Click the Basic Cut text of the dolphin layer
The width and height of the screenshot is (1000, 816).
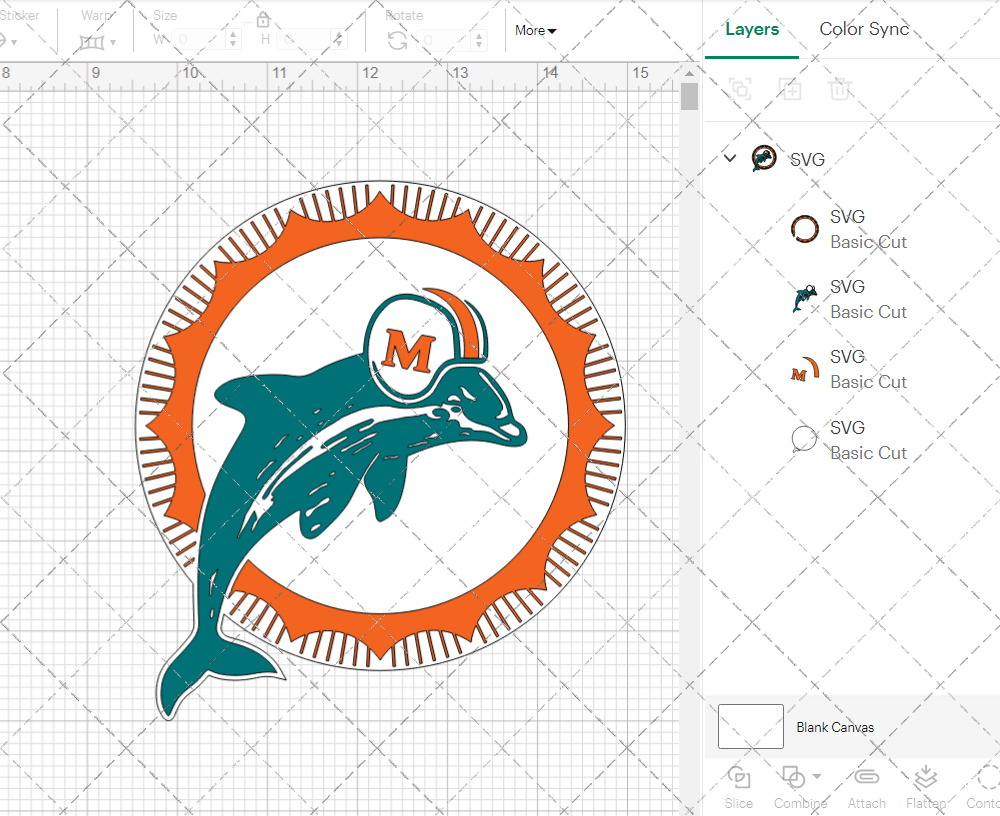point(868,312)
